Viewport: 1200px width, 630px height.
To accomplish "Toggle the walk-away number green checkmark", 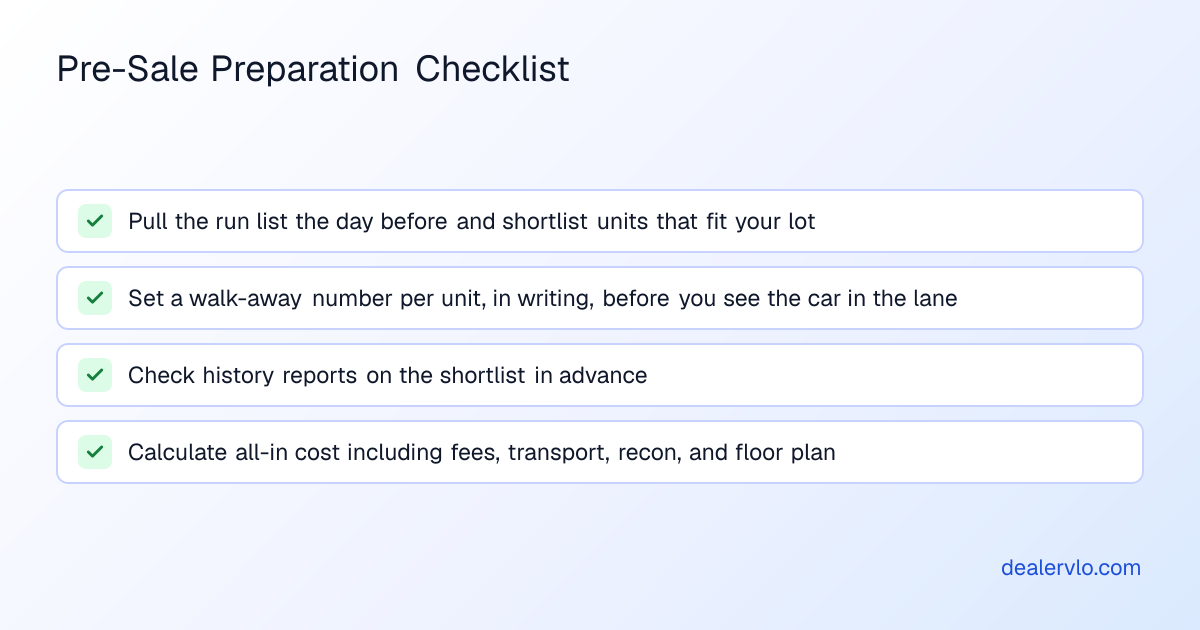I will click(95, 298).
